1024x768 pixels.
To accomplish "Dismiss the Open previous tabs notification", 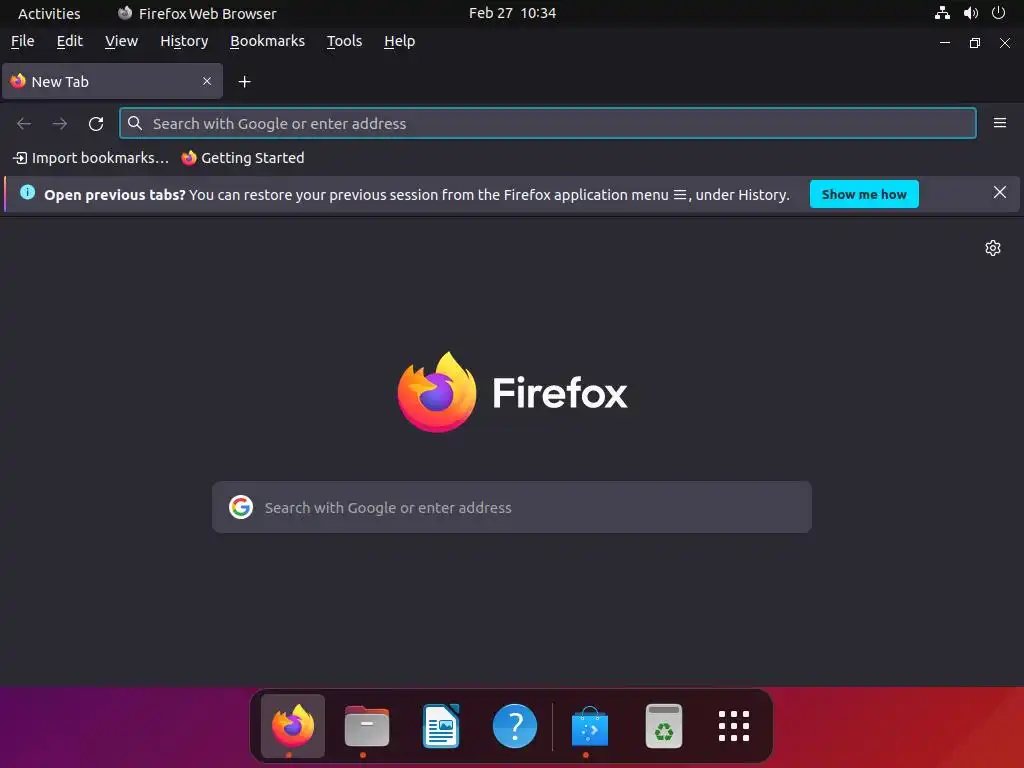I will click(999, 192).
